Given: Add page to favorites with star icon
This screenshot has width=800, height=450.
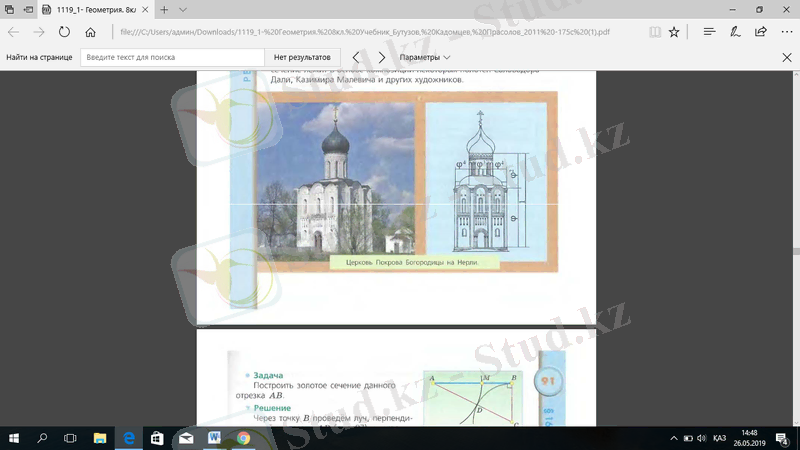Looking at the screenshot, I should 674,32.
